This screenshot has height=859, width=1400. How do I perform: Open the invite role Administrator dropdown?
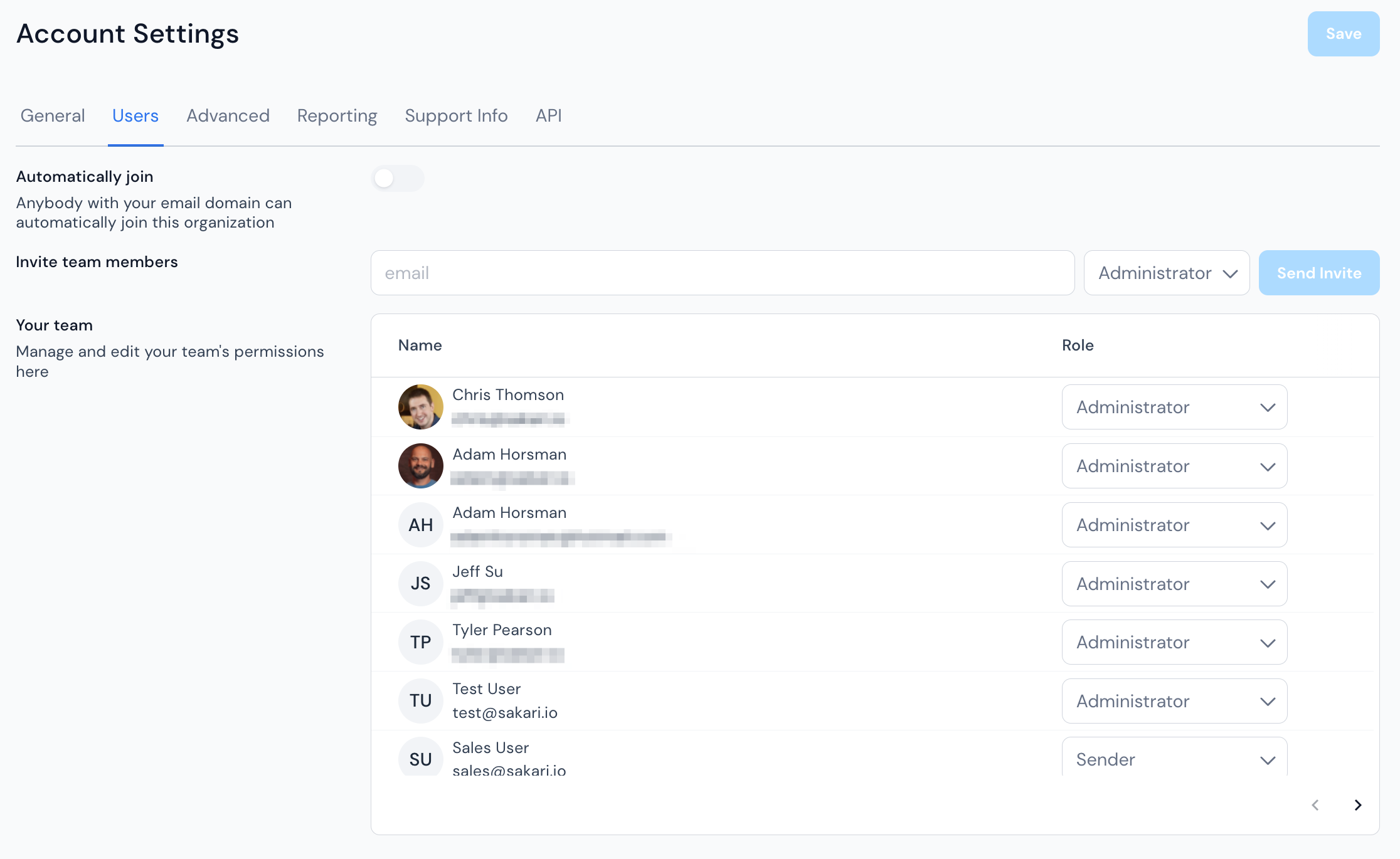1167,273
